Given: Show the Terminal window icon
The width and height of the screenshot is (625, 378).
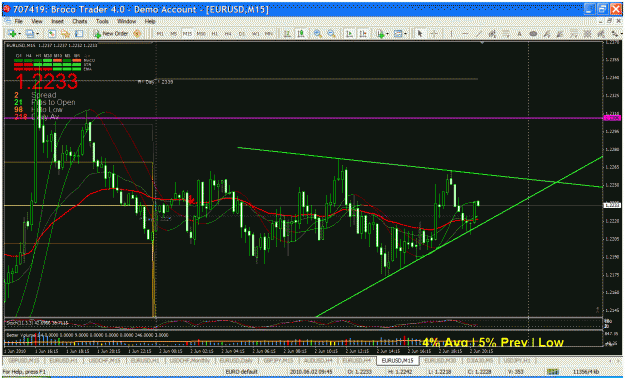Looking at the screenshot, I should (x=79, y=34).
